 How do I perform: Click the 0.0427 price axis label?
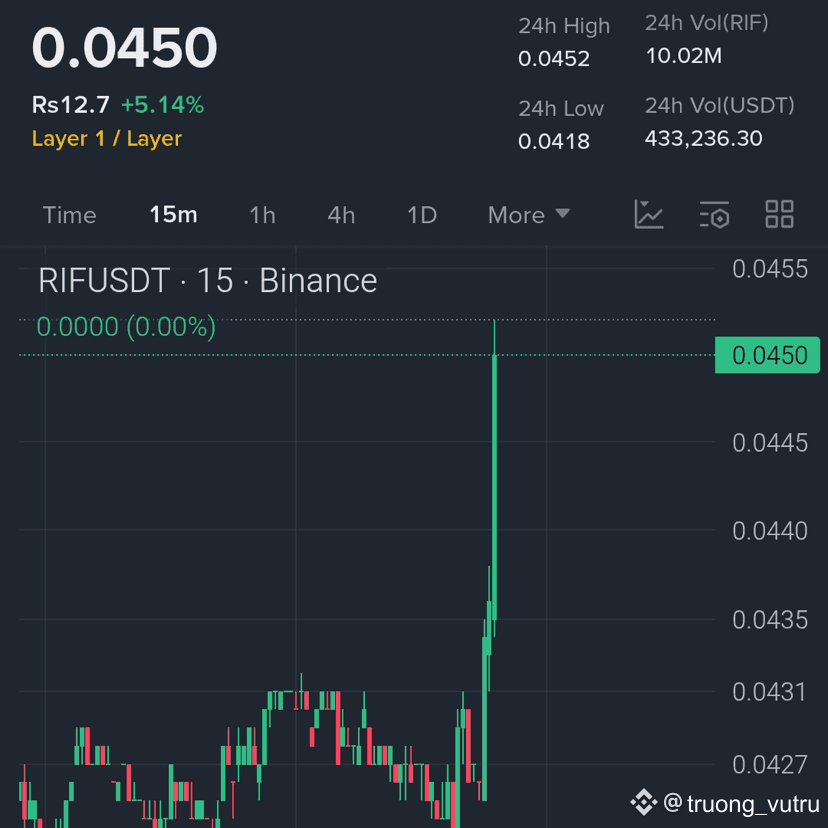770,765
